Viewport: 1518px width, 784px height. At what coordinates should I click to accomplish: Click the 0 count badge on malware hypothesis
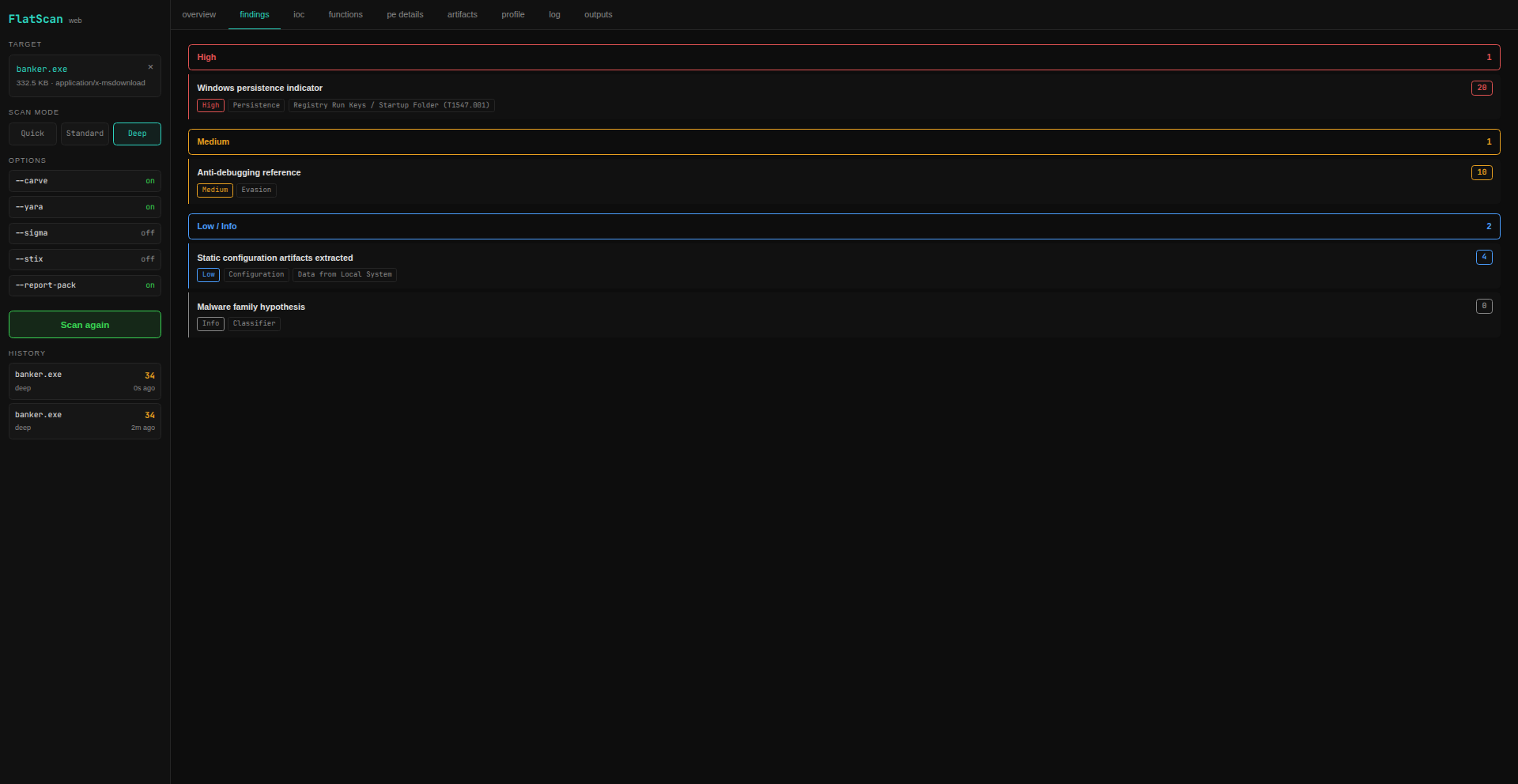tap(1484, 306)
